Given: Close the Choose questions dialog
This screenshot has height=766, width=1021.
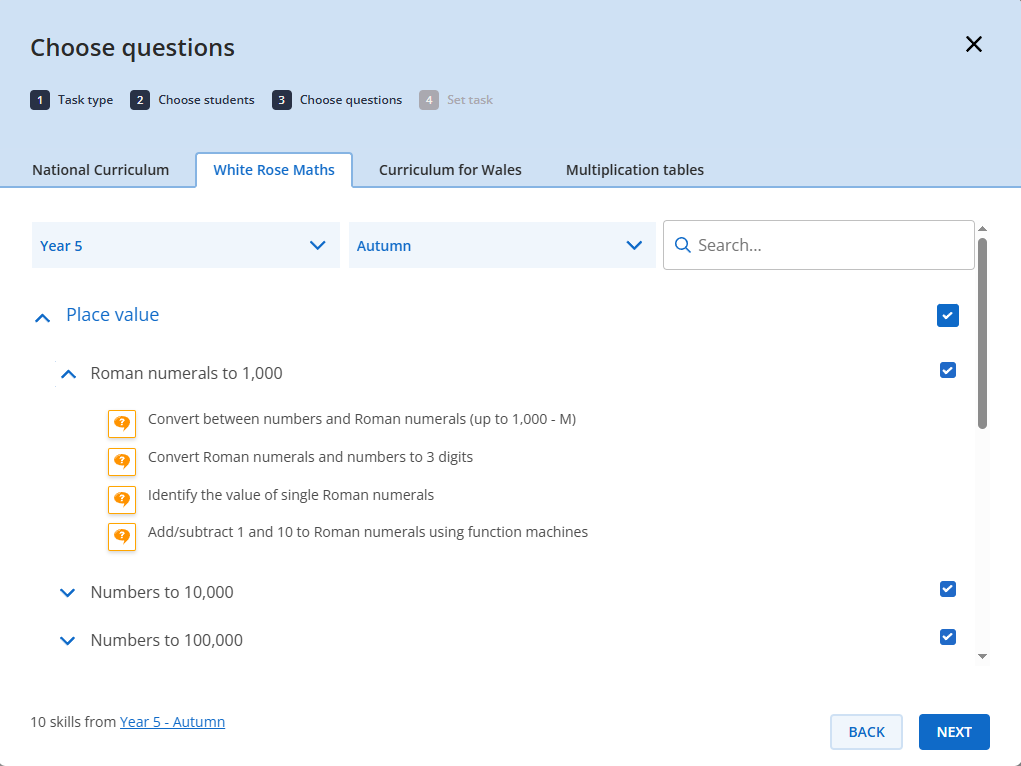Looking at the screenshot, I should click(973, 44).
